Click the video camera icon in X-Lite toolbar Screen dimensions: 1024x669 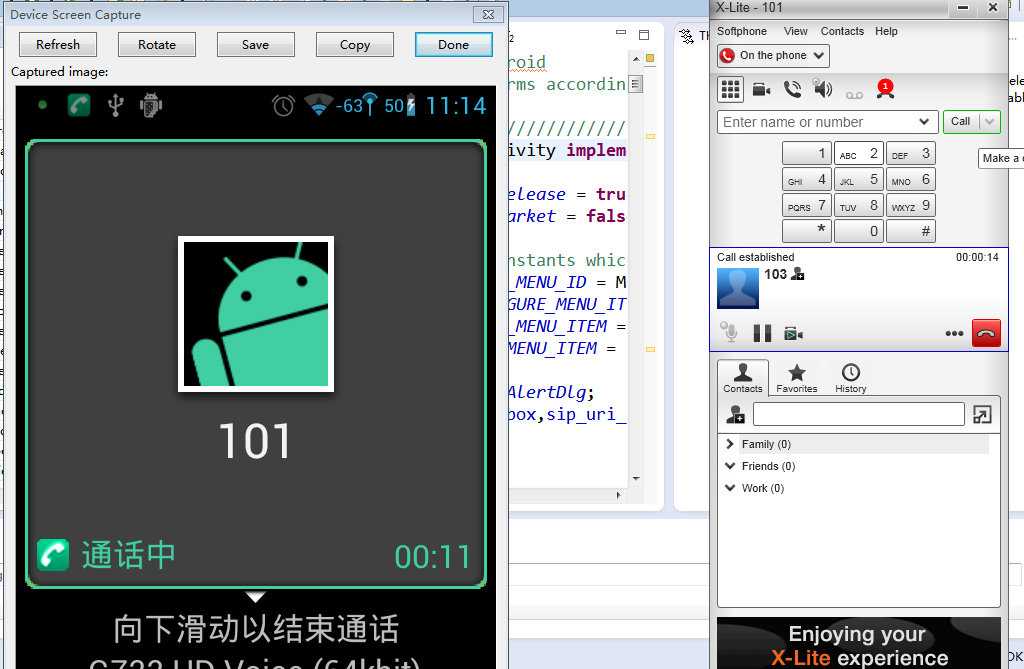click(761, 90)
